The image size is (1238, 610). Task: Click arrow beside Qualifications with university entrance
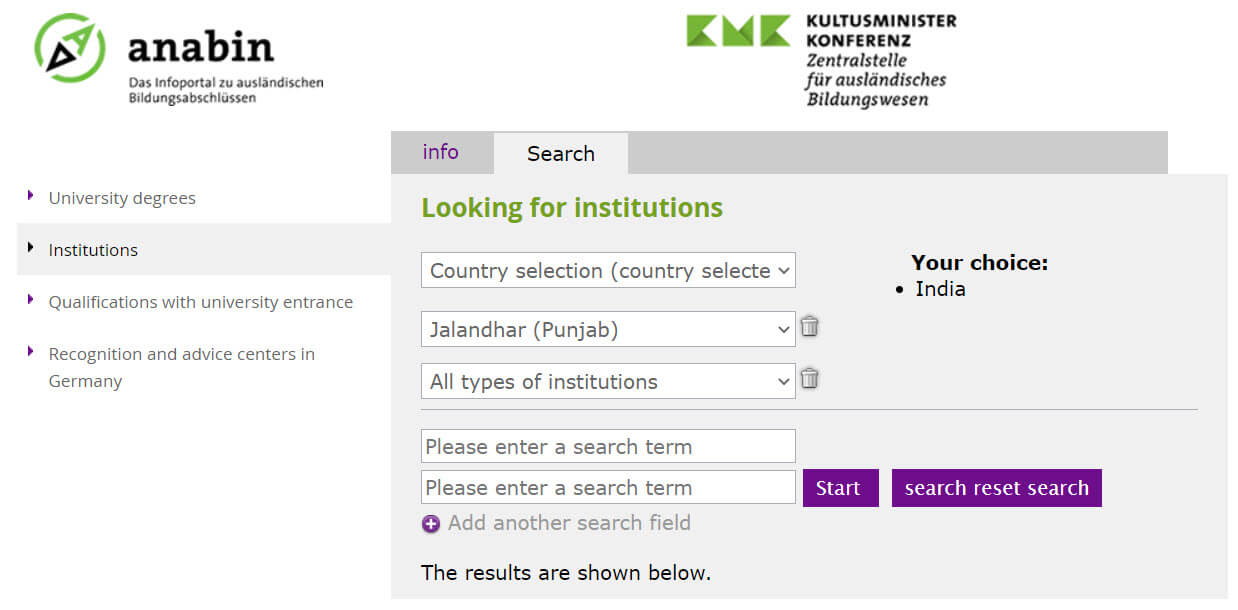pyautogui.click(x=31, y=299)
